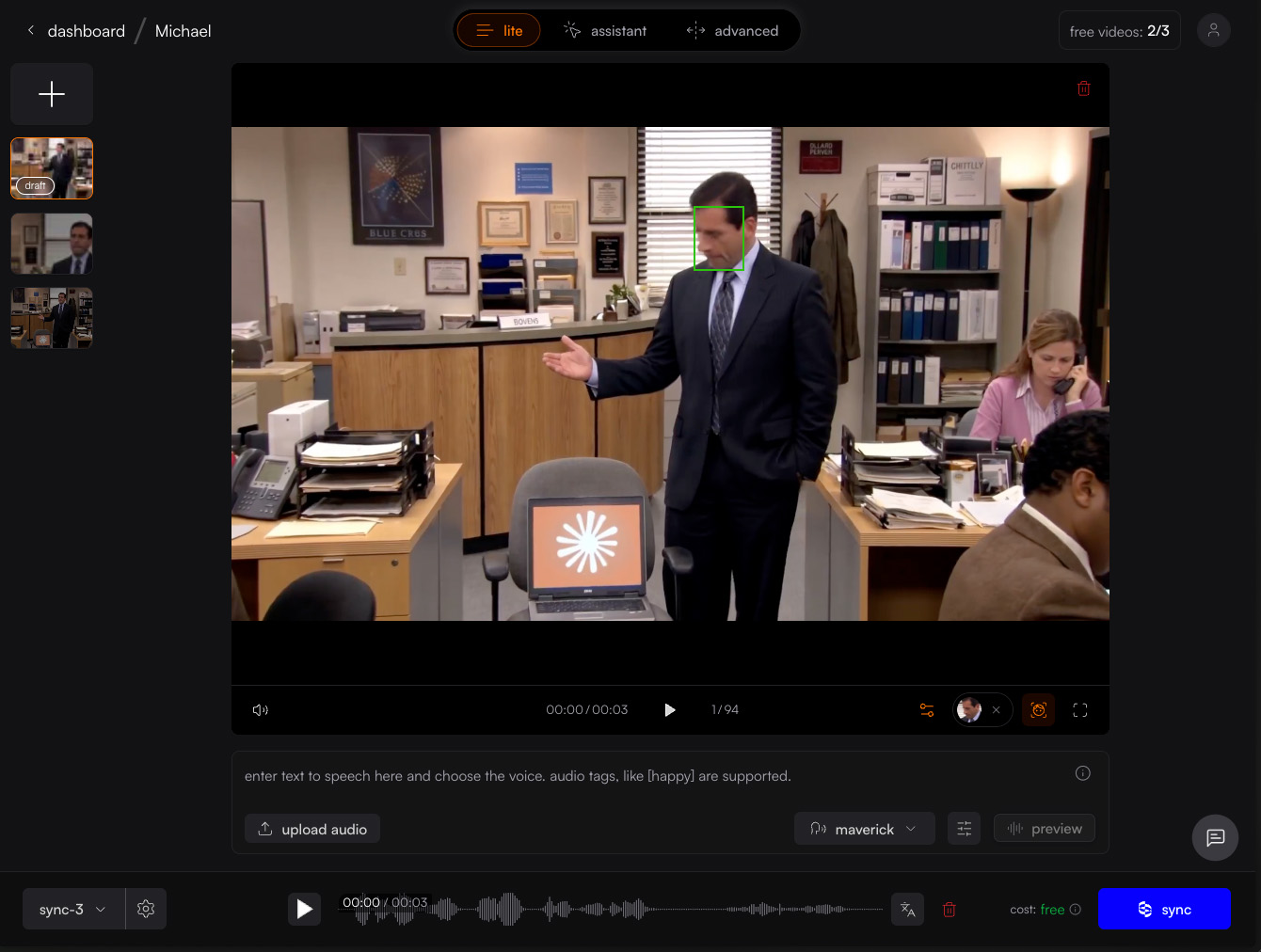
Task: Remove the selected face chip with the X
Action: 997,710
